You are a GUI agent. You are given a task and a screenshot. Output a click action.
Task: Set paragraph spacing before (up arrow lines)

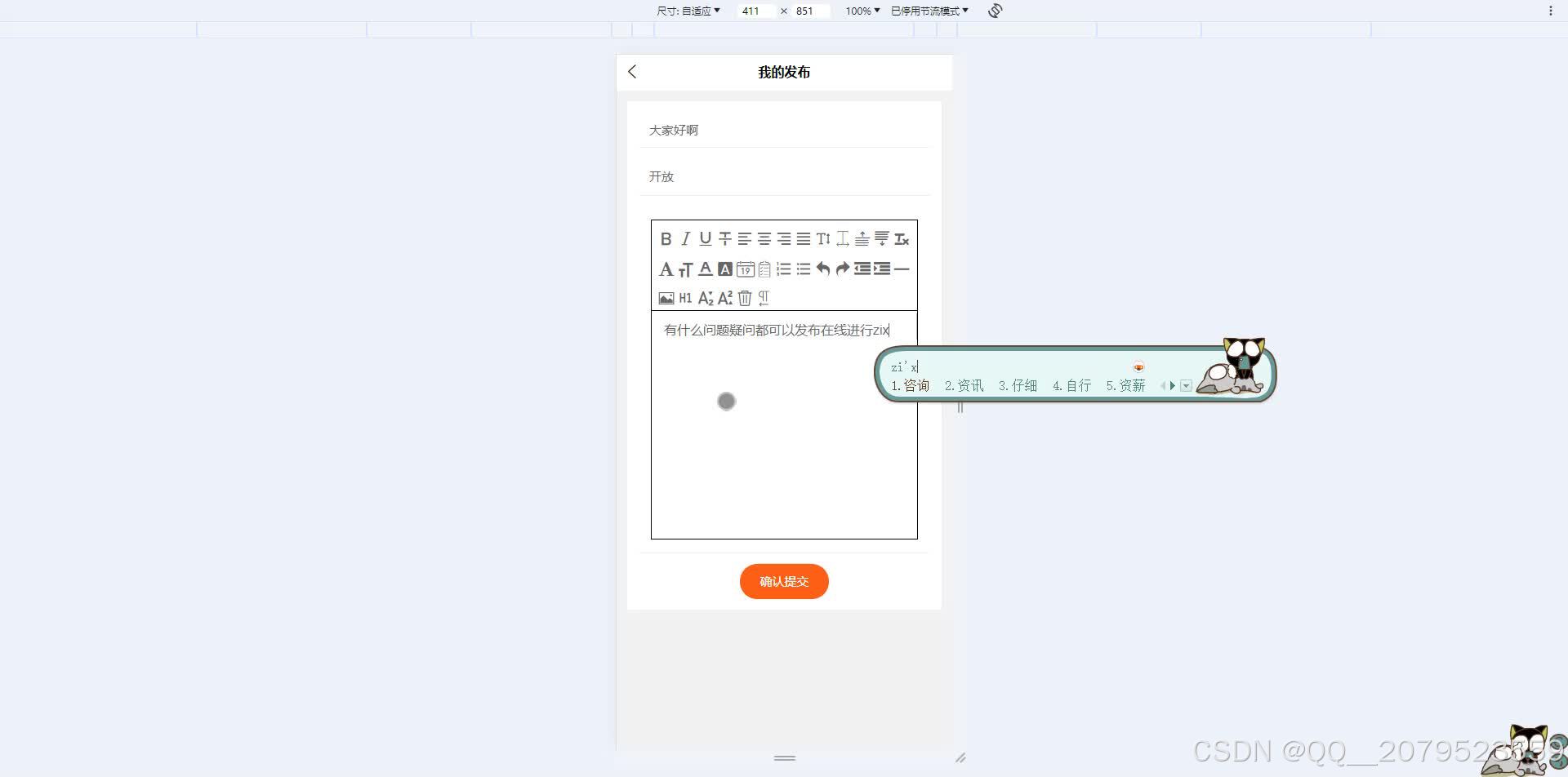[x=862, y=239]
